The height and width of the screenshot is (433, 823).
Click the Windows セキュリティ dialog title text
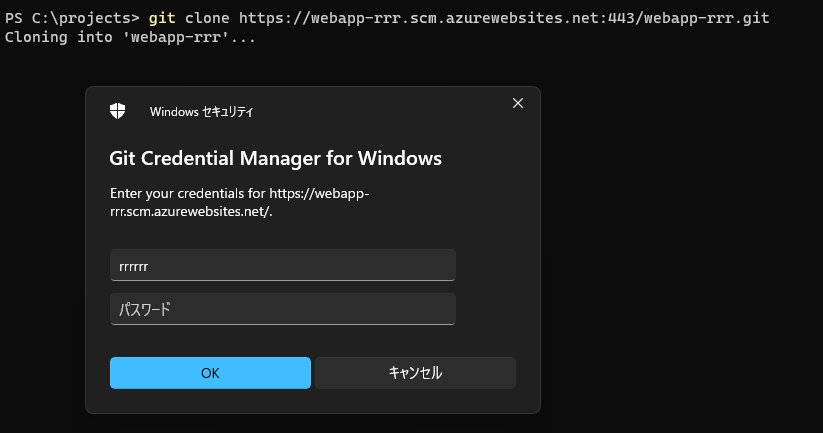click(201, 112)
